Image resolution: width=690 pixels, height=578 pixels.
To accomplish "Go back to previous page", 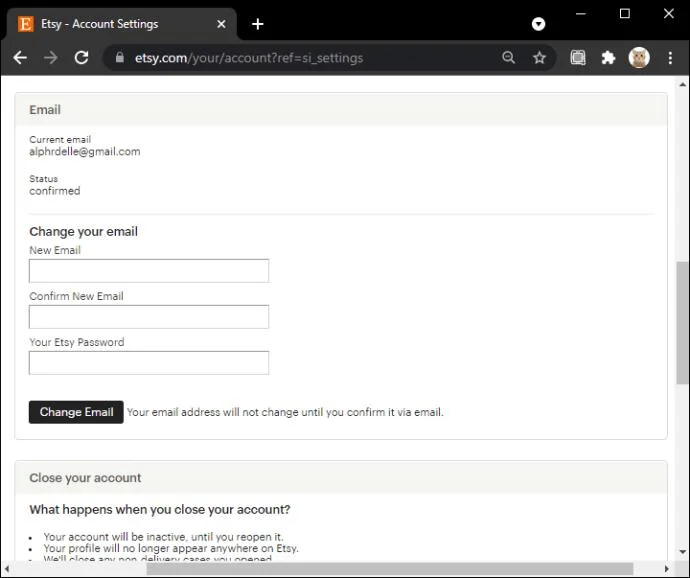I will pyautogui.click(x=20, y=58).
